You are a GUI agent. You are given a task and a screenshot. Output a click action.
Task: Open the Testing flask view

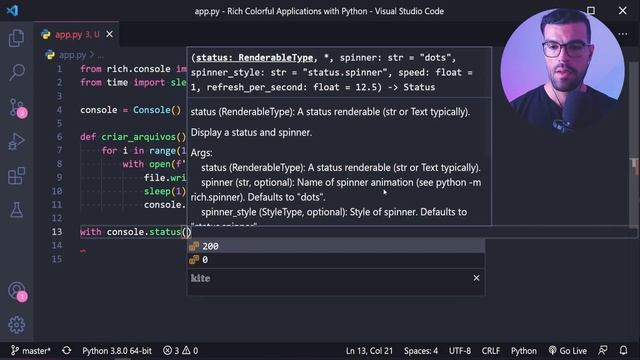[x=16, y=210]
